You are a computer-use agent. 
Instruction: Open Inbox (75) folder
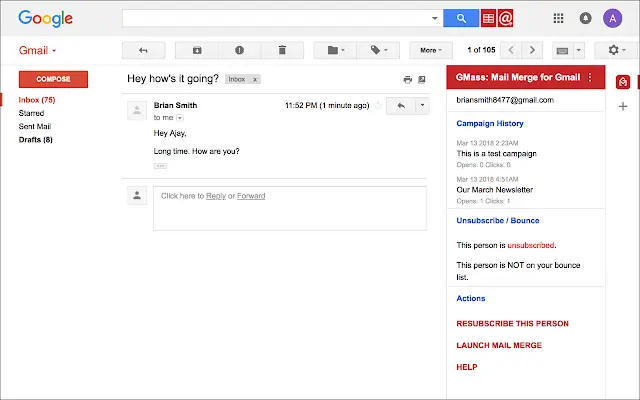tap(37, 100)
